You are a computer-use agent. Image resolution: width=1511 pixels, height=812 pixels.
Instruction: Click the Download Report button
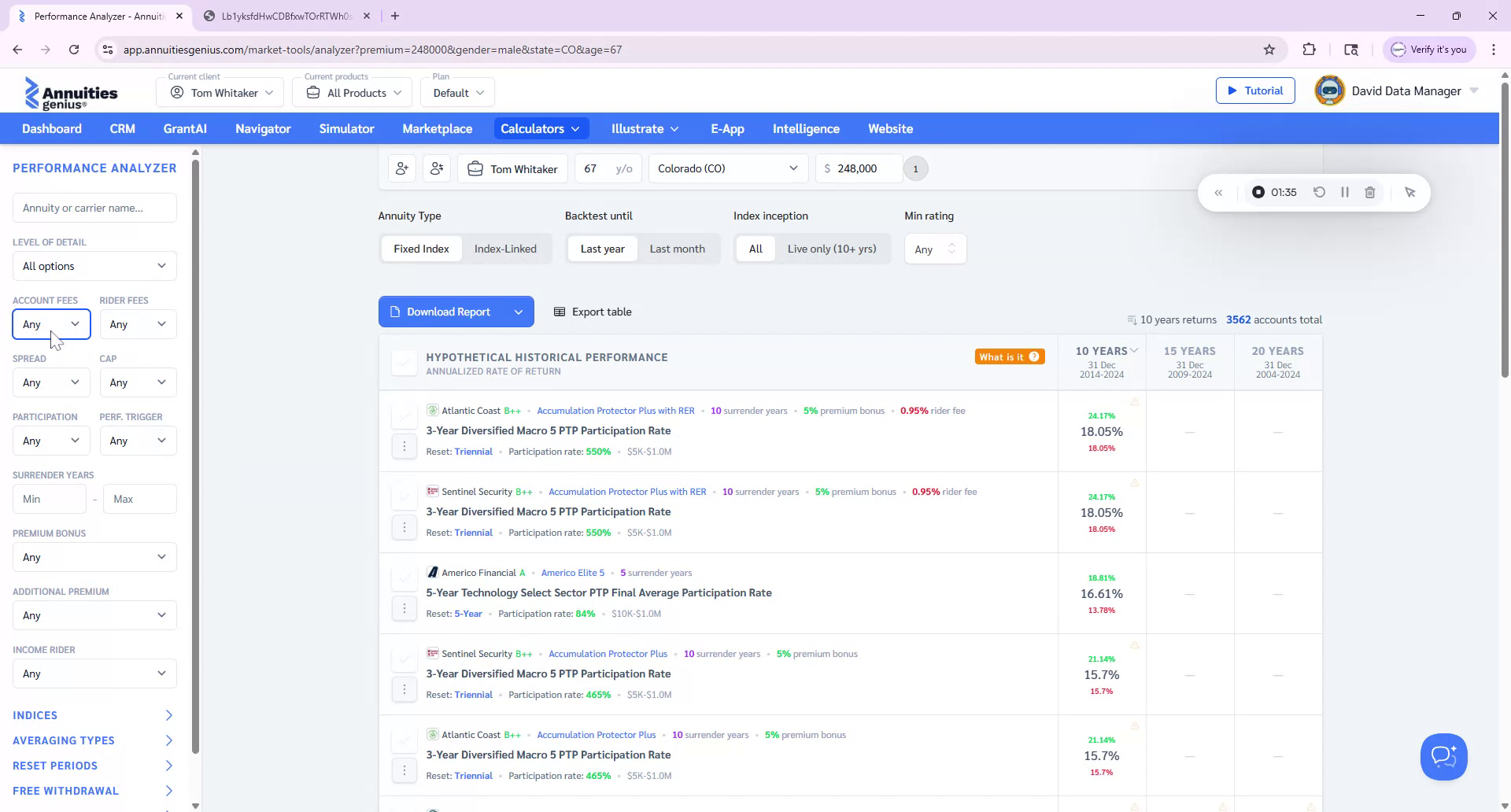[447, 312]
